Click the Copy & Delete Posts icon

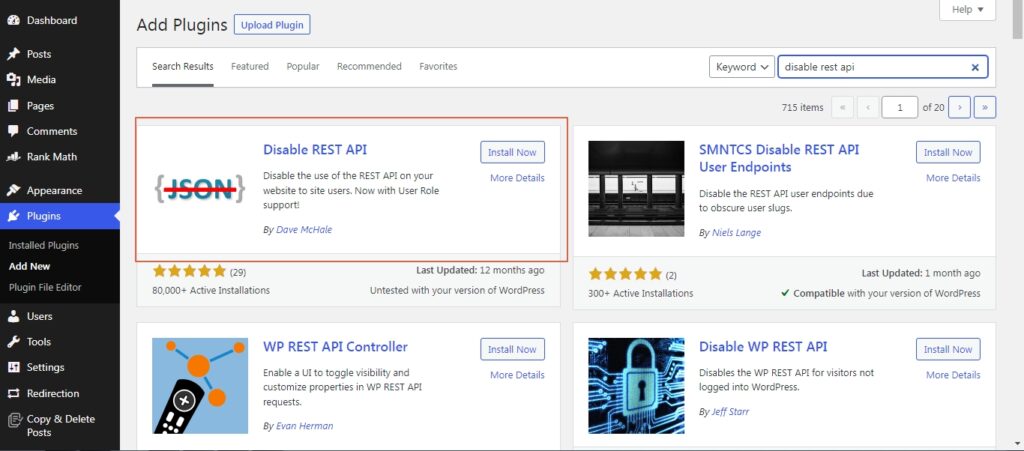pyautogui.click(x=13, y=419)
